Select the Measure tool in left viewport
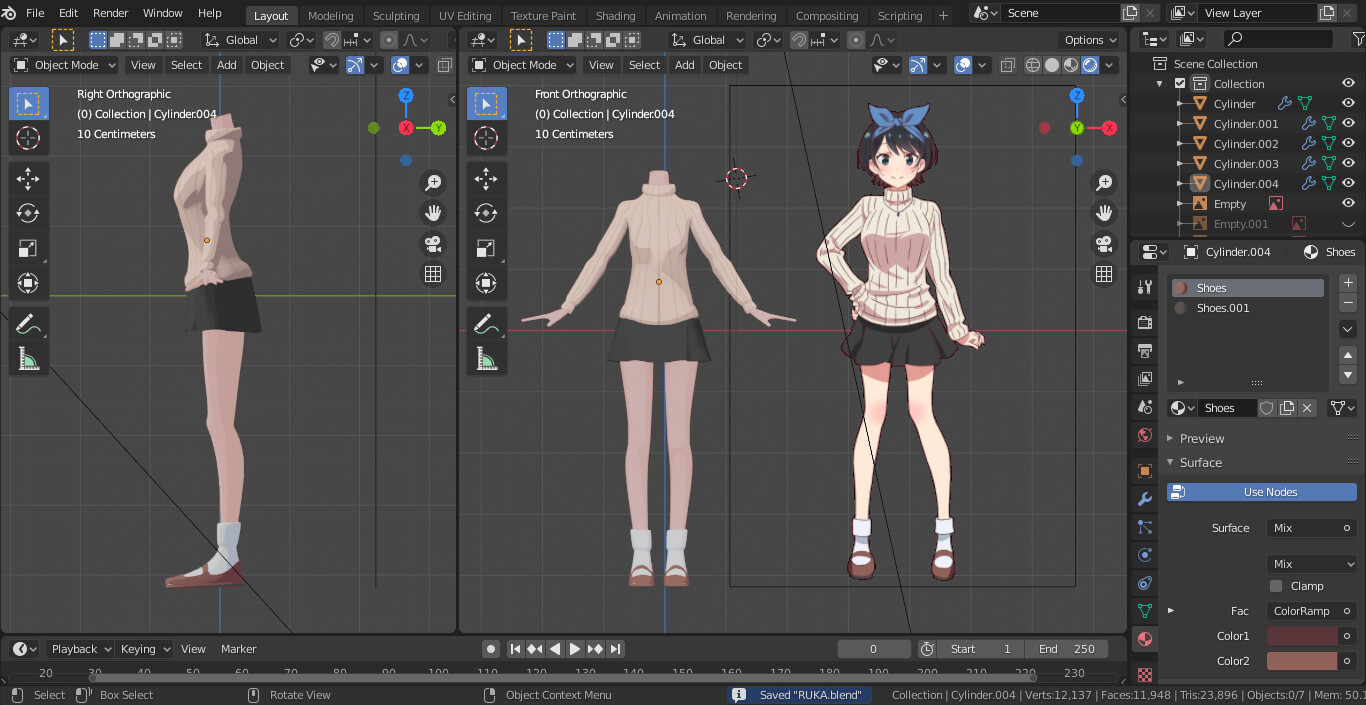1366x705 pixels. coord(28,358)
